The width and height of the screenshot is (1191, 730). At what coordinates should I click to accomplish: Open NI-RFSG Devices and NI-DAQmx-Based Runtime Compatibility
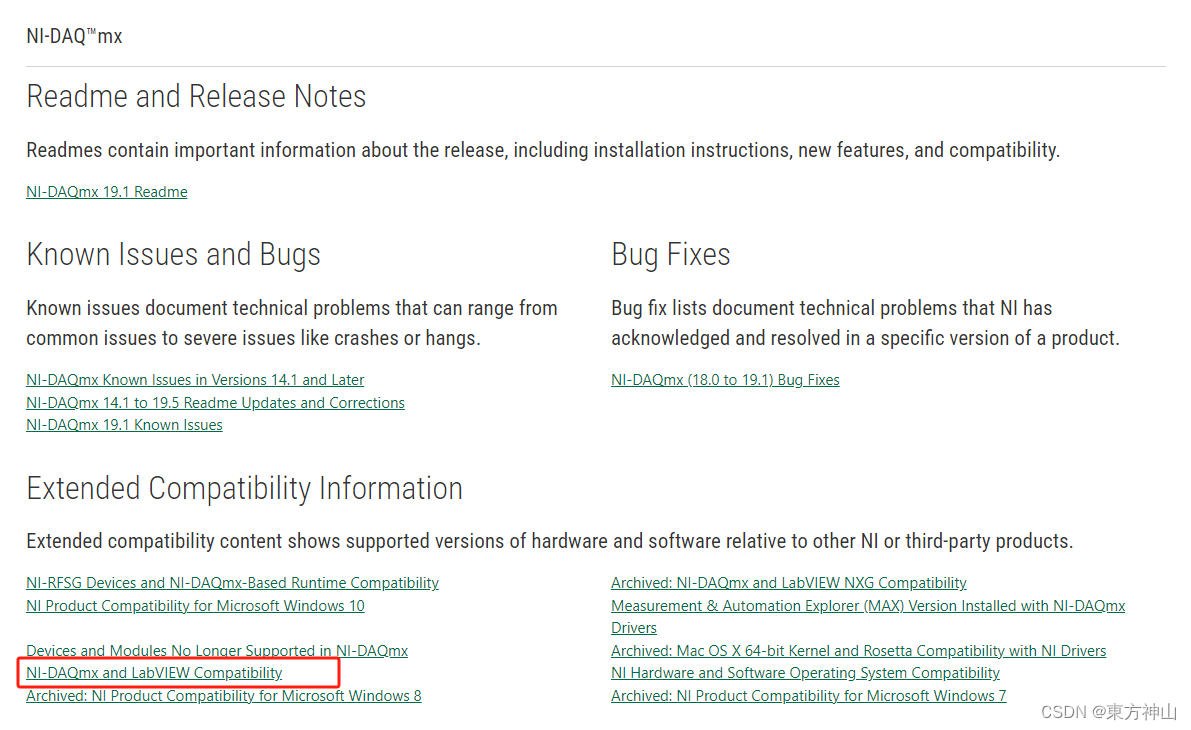232,583
